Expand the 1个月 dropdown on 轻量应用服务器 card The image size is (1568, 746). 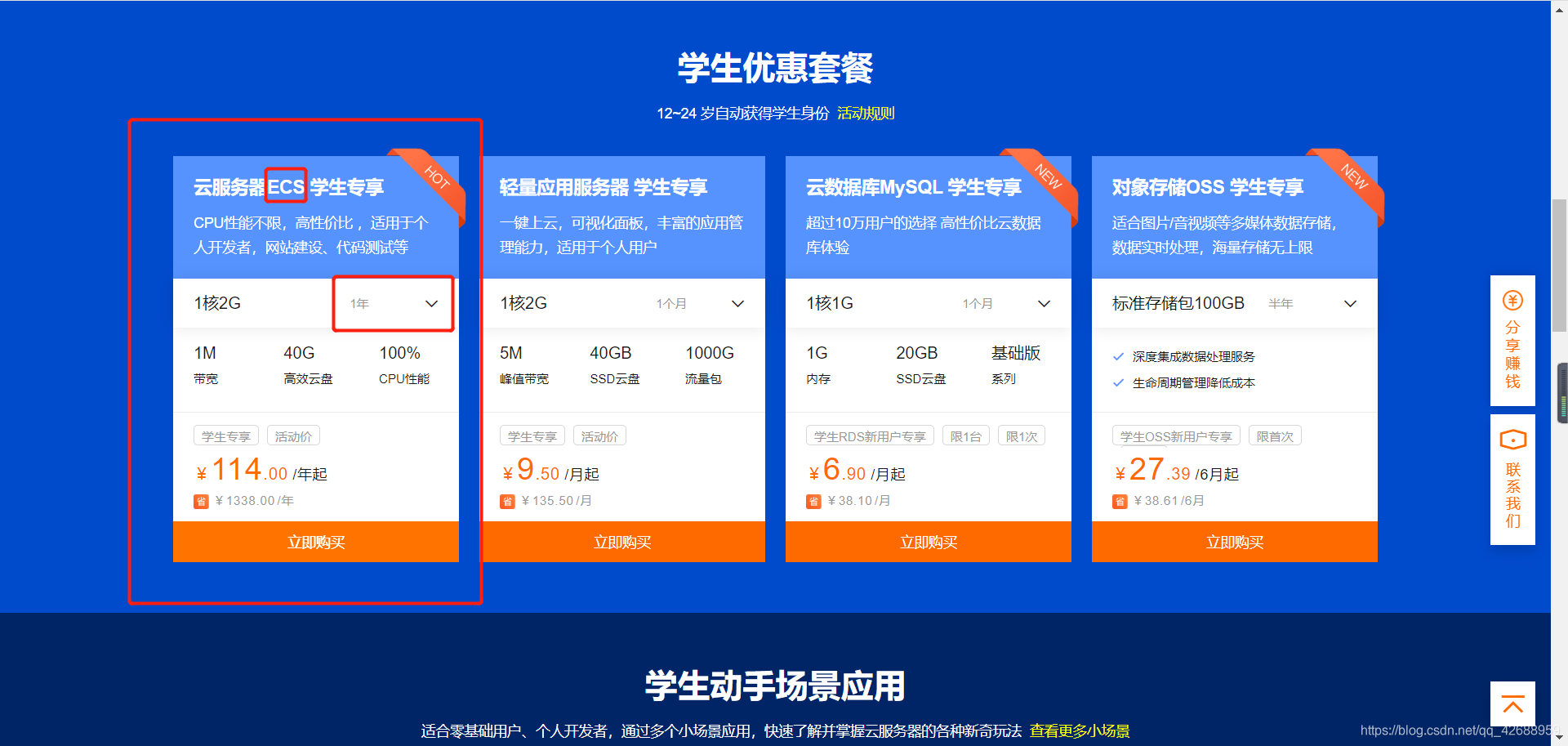(737, 303)
